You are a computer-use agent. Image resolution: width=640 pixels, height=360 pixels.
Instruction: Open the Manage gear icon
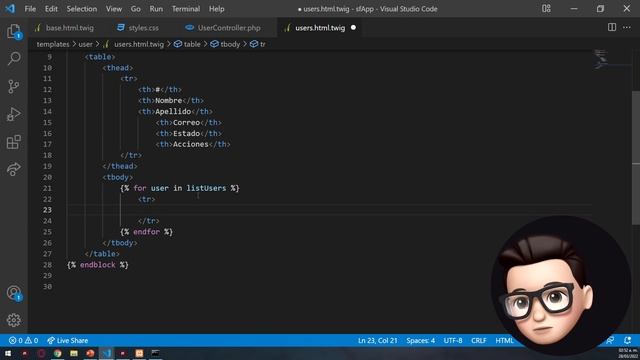tap(13, 320)
